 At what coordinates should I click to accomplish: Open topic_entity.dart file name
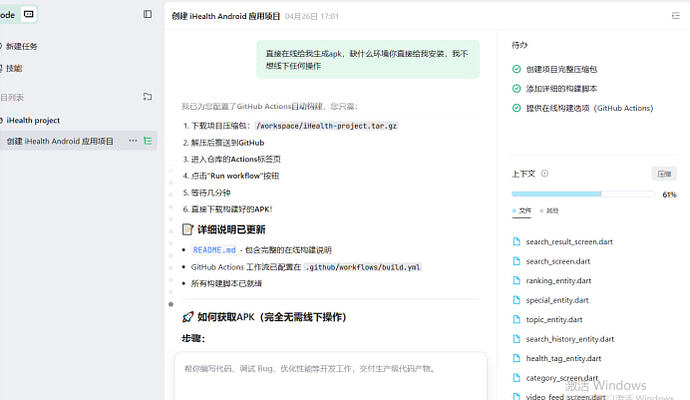554,319
